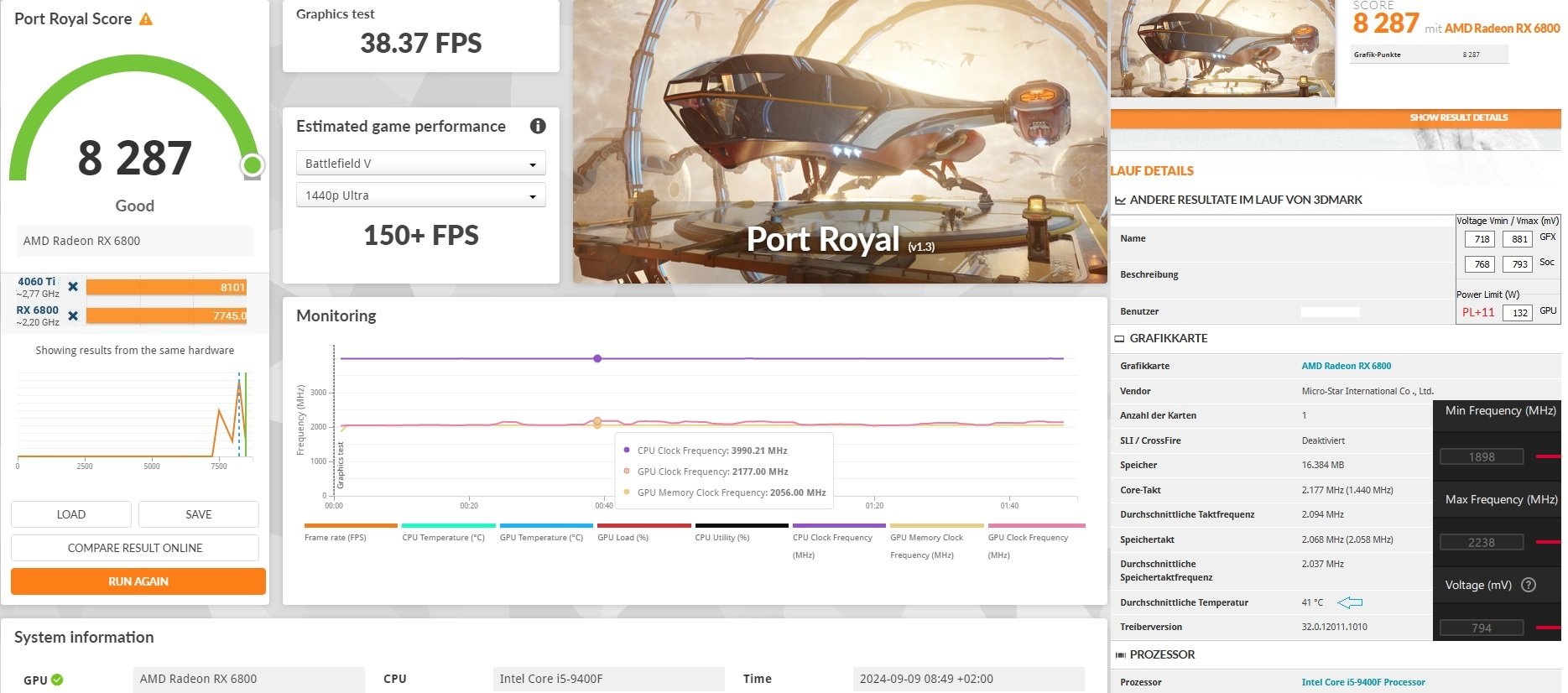Click the Speicher value 16.384 MB
This screenshot has width=1568, height=693.
[1323, 465]
